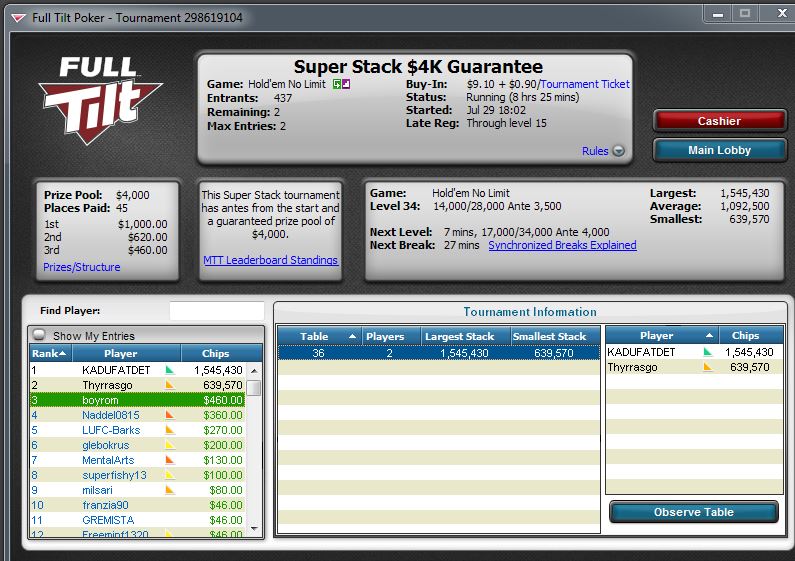Image resolution: width=795 pixels, height=561 pixels.
Task: Open the Cashier
Action: tap(719, 121)
